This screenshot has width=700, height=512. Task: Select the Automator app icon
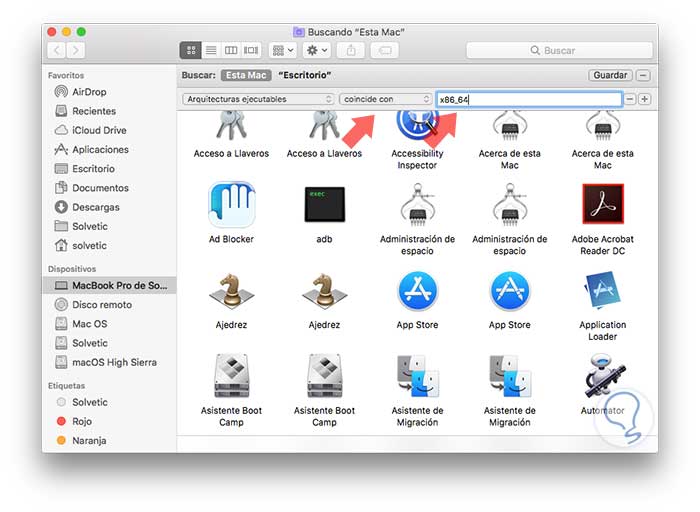coord(604,376)
